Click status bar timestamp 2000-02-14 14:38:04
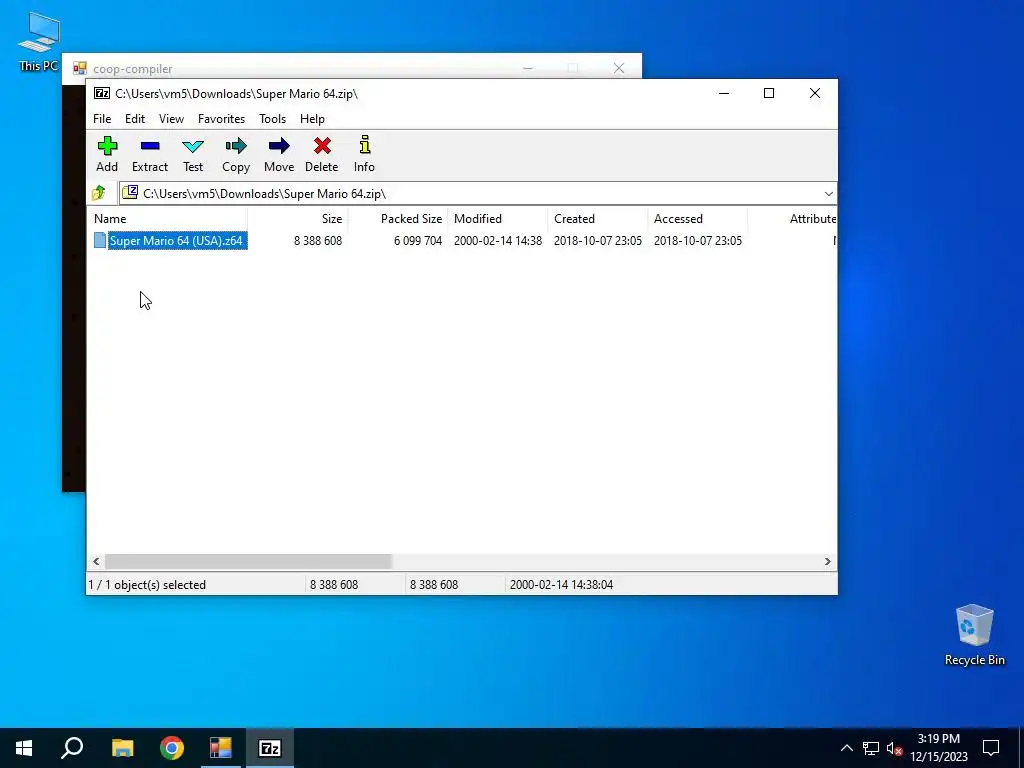Image resolution: width=1024 pixels, height=768 pixels. [561, 584]
